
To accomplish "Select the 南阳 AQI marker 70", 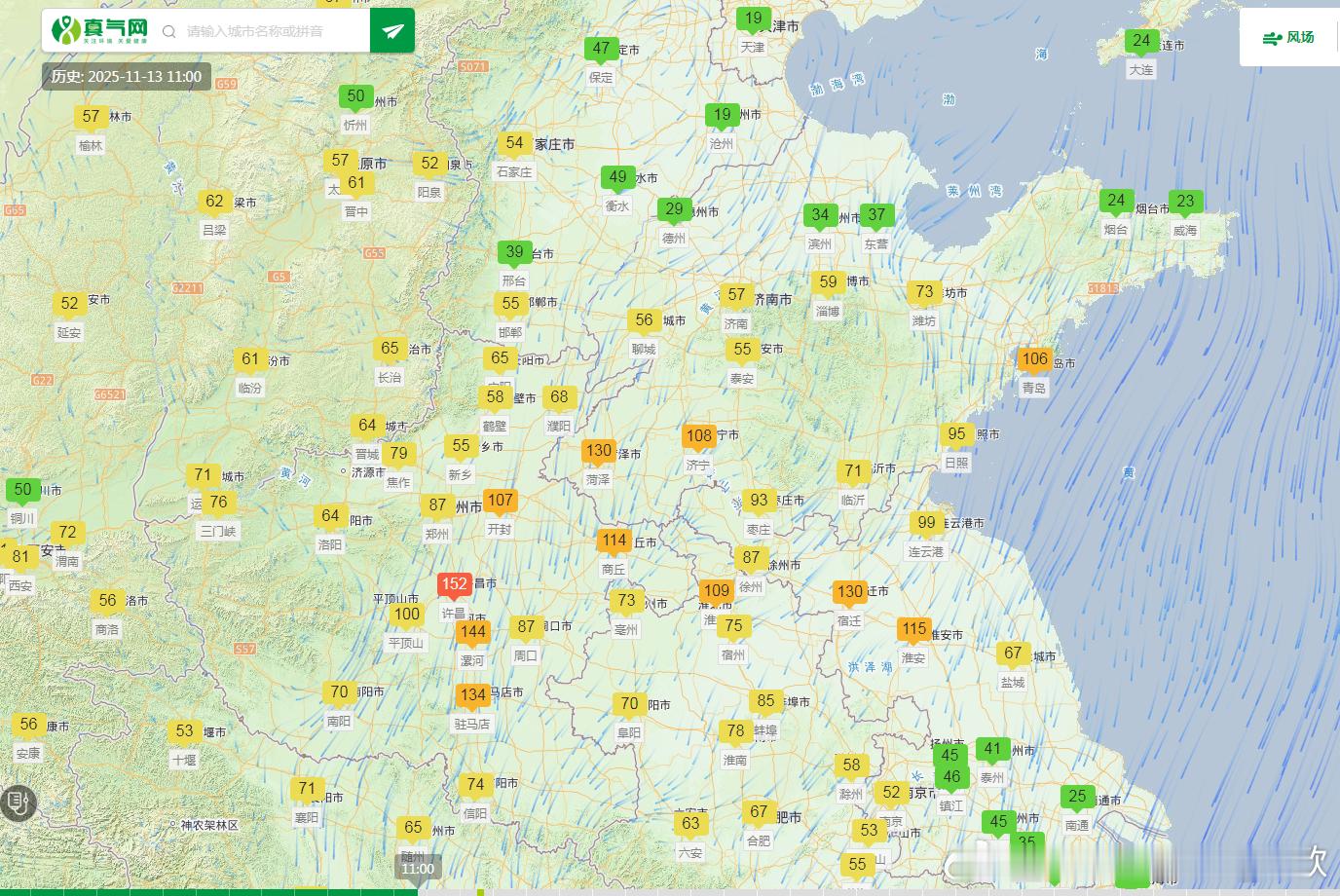I will click(x=340, y=691).
